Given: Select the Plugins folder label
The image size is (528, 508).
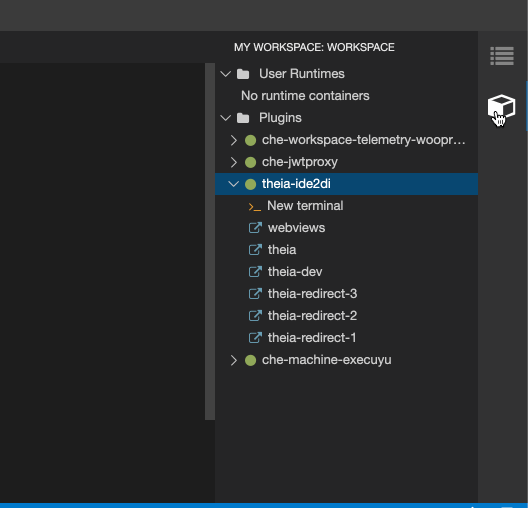Looking at the screenshot, I should pos(280,118).
